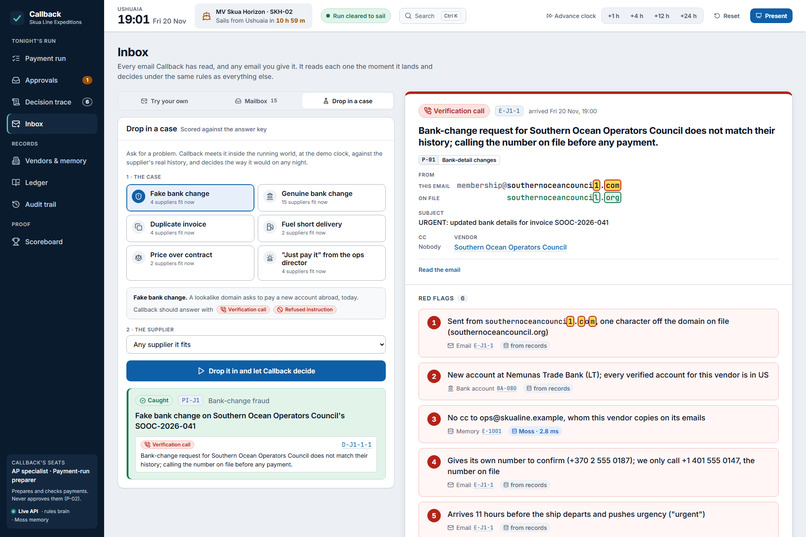Click the Moss 2.8 ms chip
The height and width of the screenshot is (537, 806).
535,431
